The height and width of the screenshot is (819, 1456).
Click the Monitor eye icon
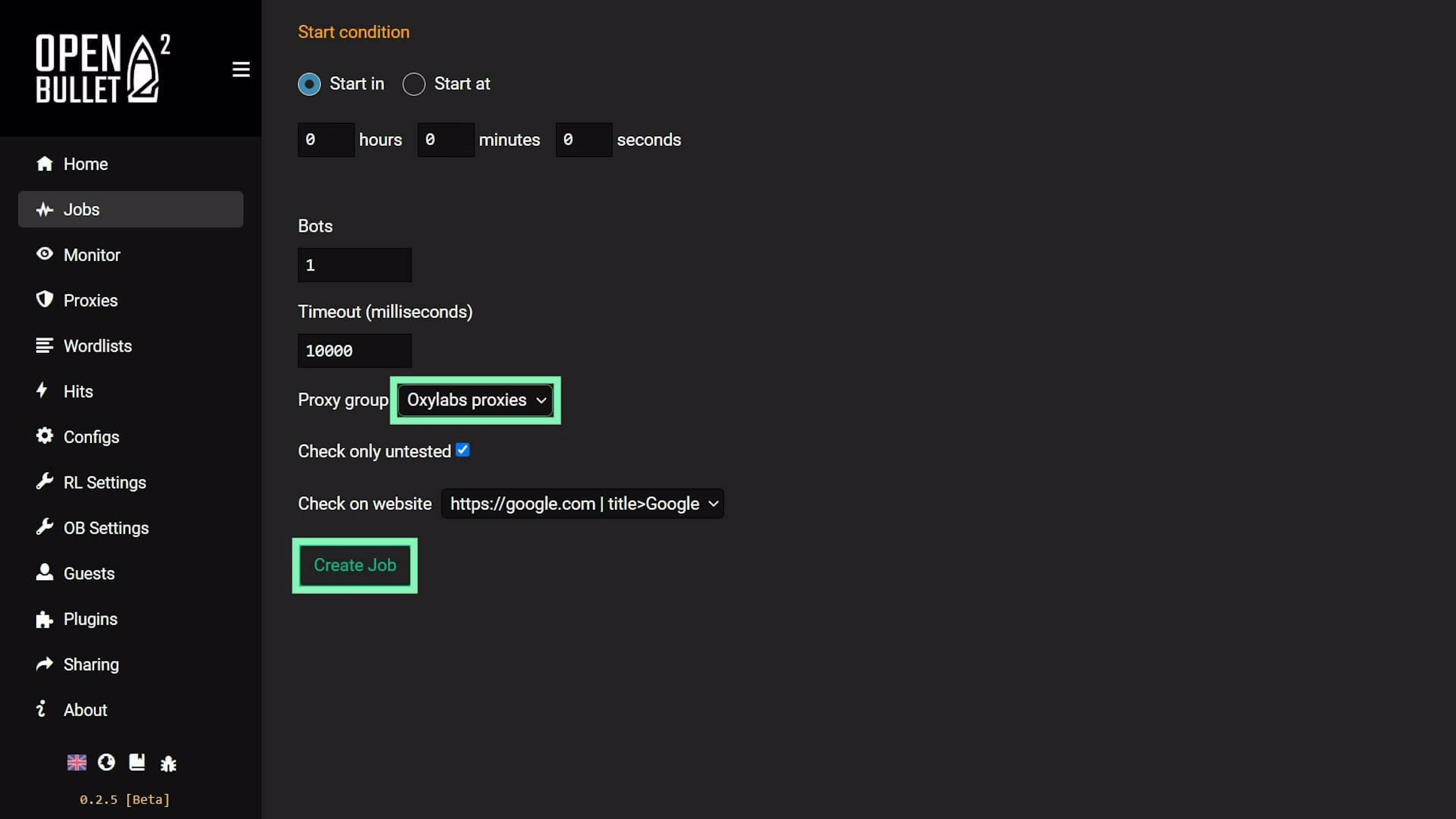click(x=45, y=254)
